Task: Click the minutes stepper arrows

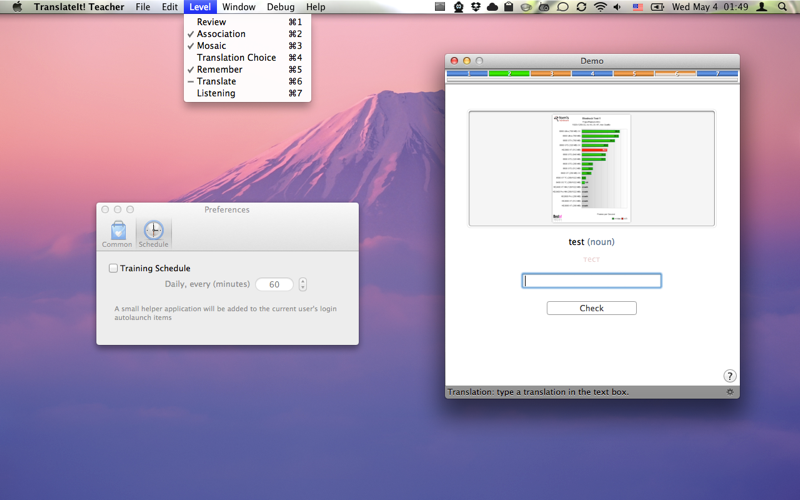Action: pos(303,284)
